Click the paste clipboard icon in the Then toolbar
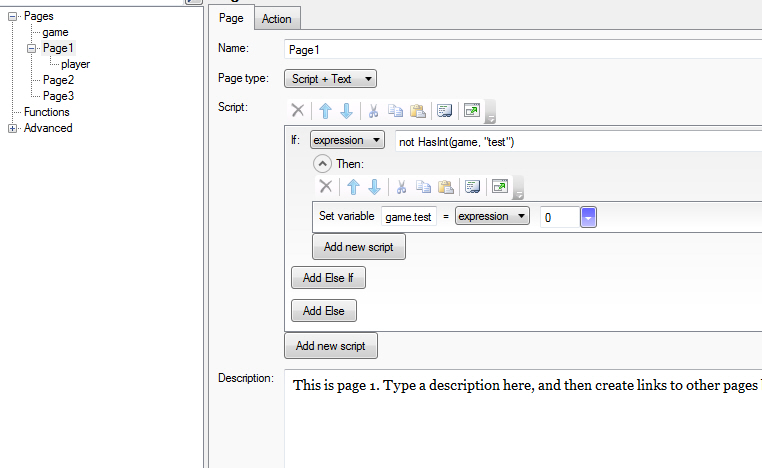762x468 pixels. pyautogui.click(x=446, y=187)
